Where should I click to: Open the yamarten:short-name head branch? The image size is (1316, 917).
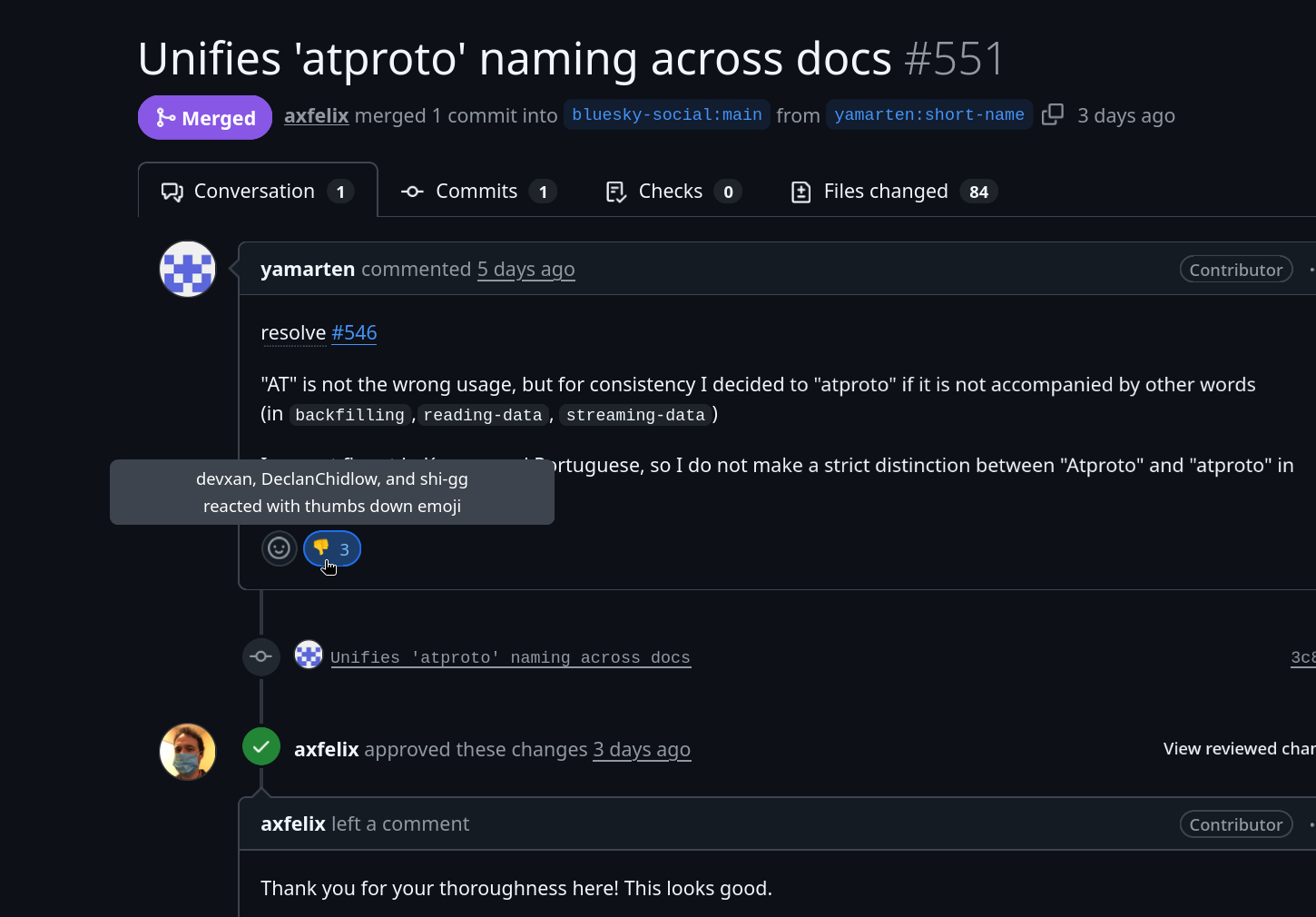[928, 115]
